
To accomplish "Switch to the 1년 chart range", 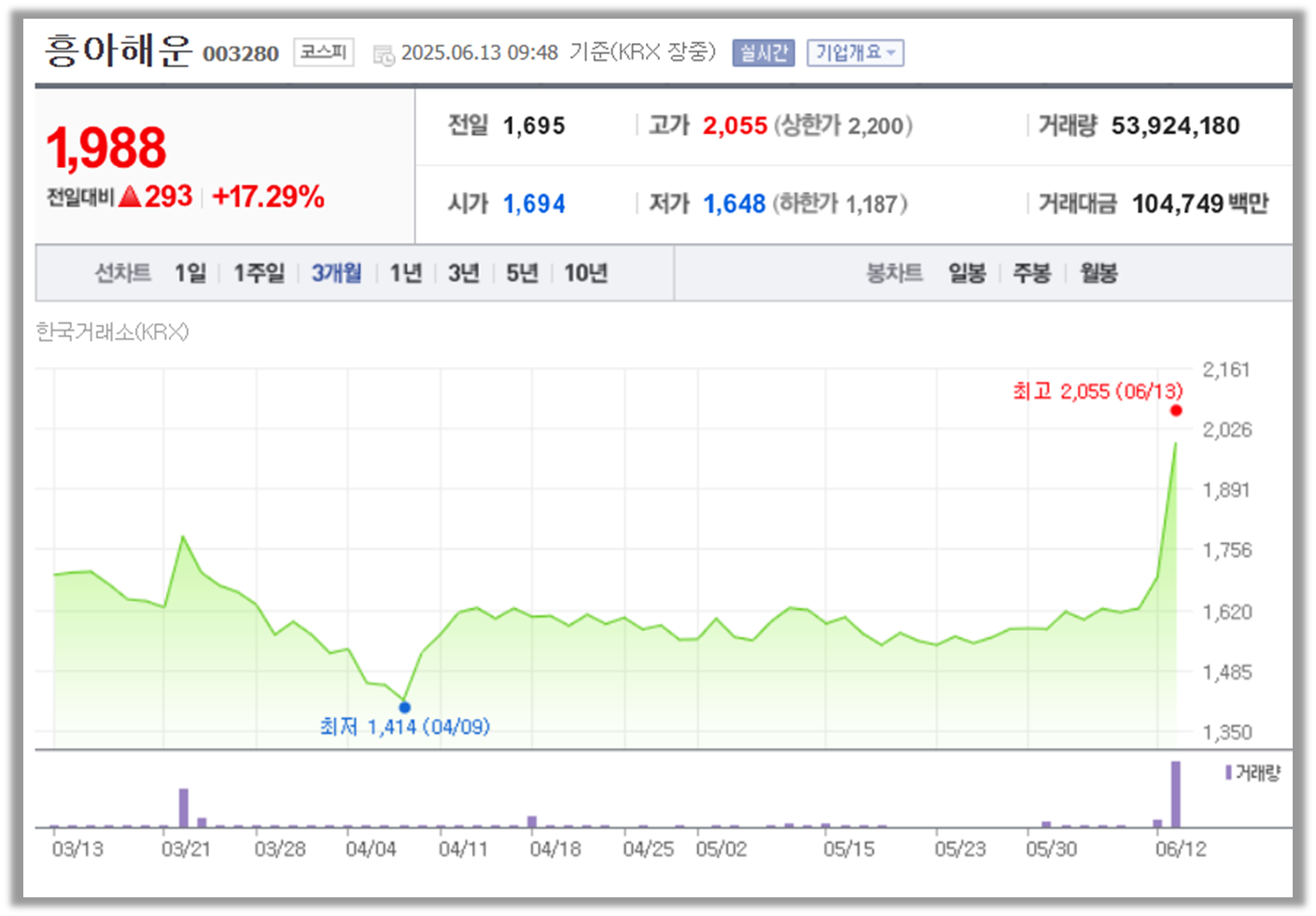I will [x=406, y=273].
